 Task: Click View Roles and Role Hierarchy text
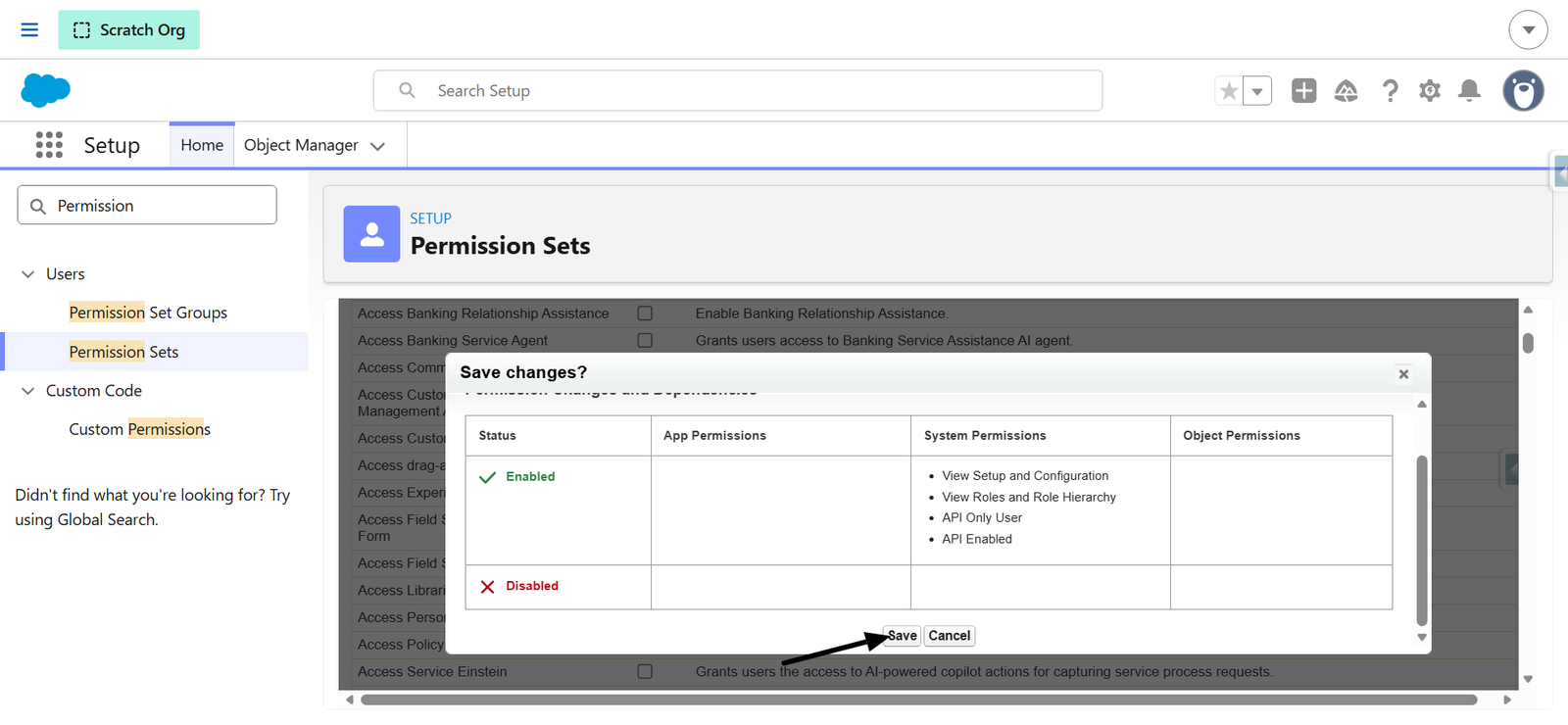(x=1029, y=498)
